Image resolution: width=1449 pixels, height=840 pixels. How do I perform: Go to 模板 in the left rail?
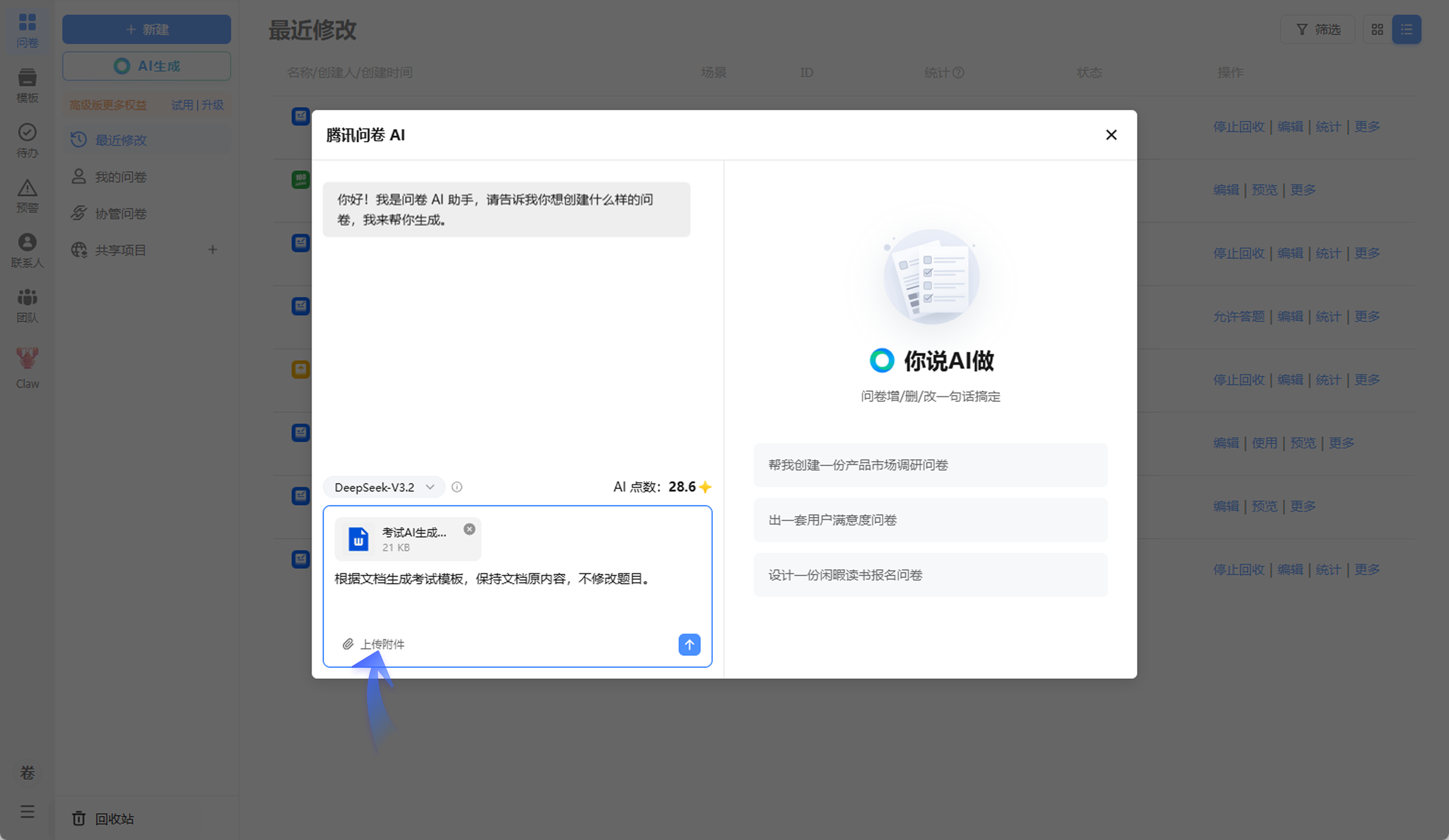27,85
